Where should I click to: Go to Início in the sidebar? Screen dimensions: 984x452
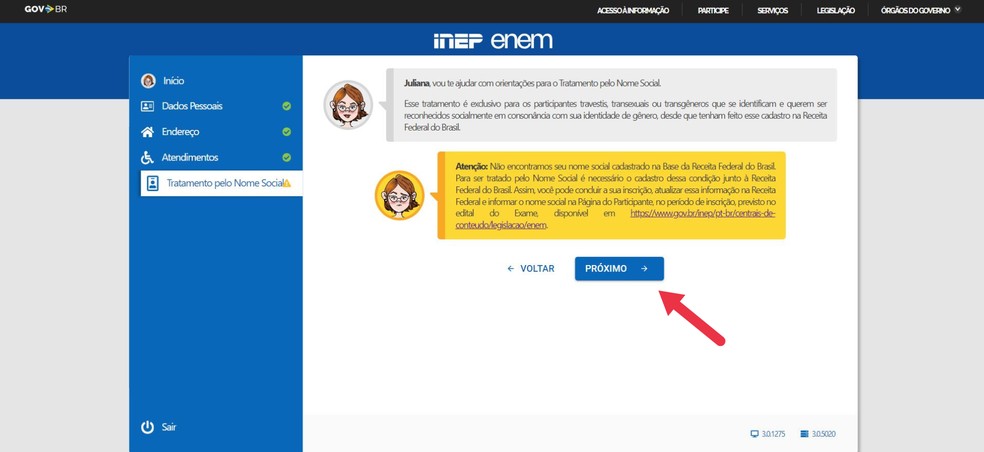(174, 81)
